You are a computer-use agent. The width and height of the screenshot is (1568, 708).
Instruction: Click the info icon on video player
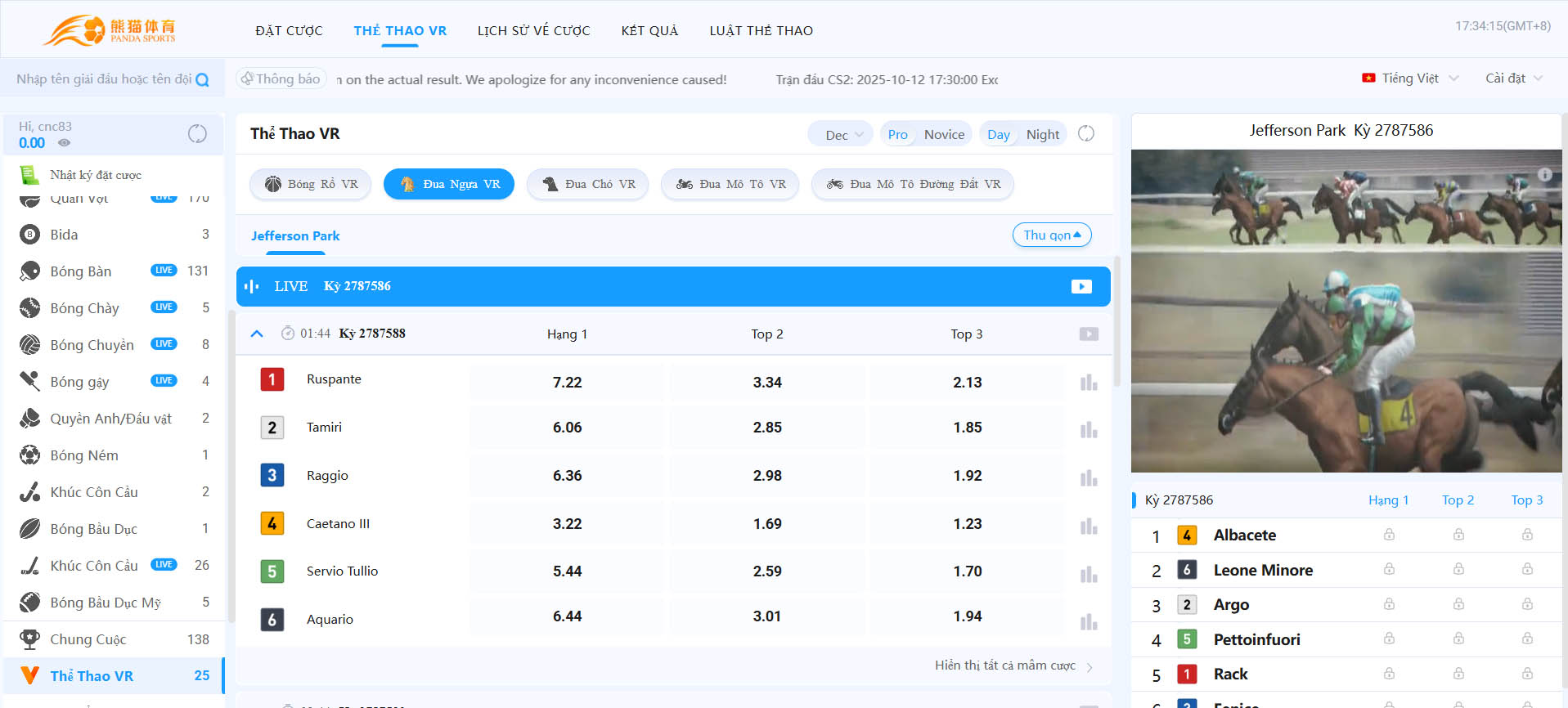point(1544,174)
